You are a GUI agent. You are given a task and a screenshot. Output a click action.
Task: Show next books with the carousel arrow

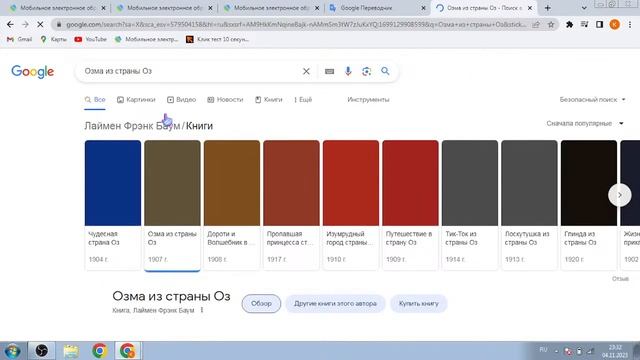(x=620, y=195)
